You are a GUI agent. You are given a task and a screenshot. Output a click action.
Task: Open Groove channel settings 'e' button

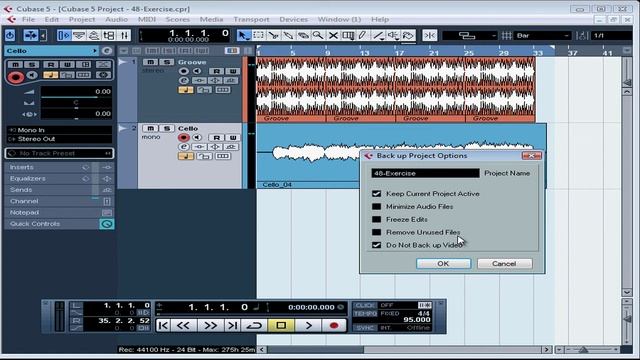point(184,80)
